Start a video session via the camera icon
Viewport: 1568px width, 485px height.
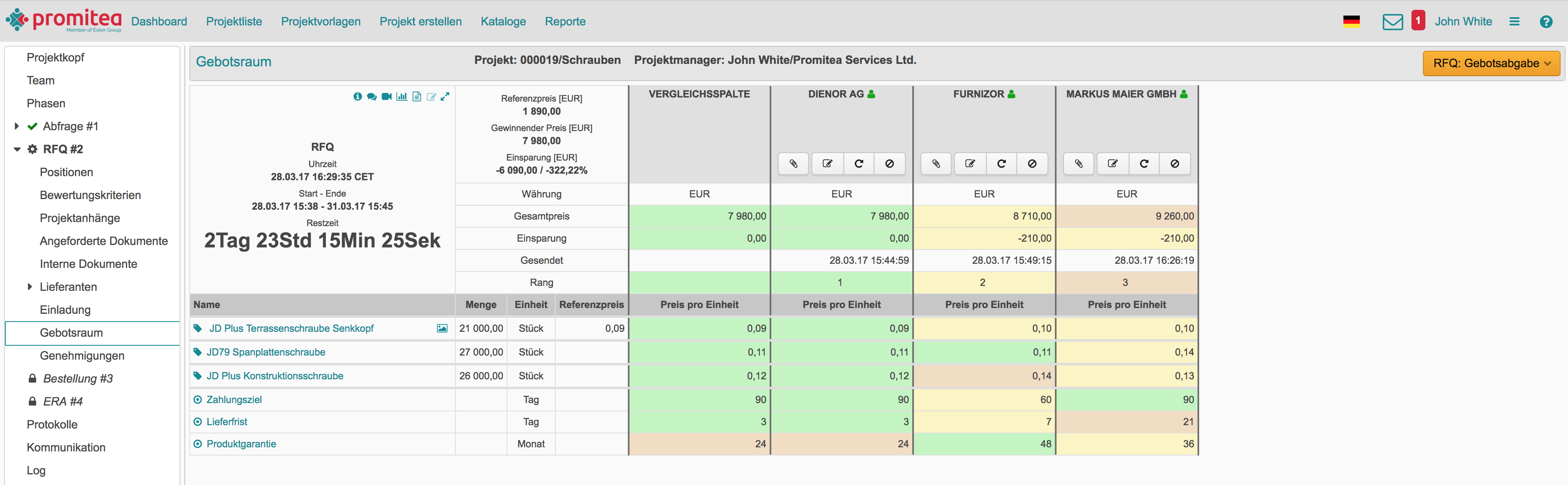click(386, 96)
